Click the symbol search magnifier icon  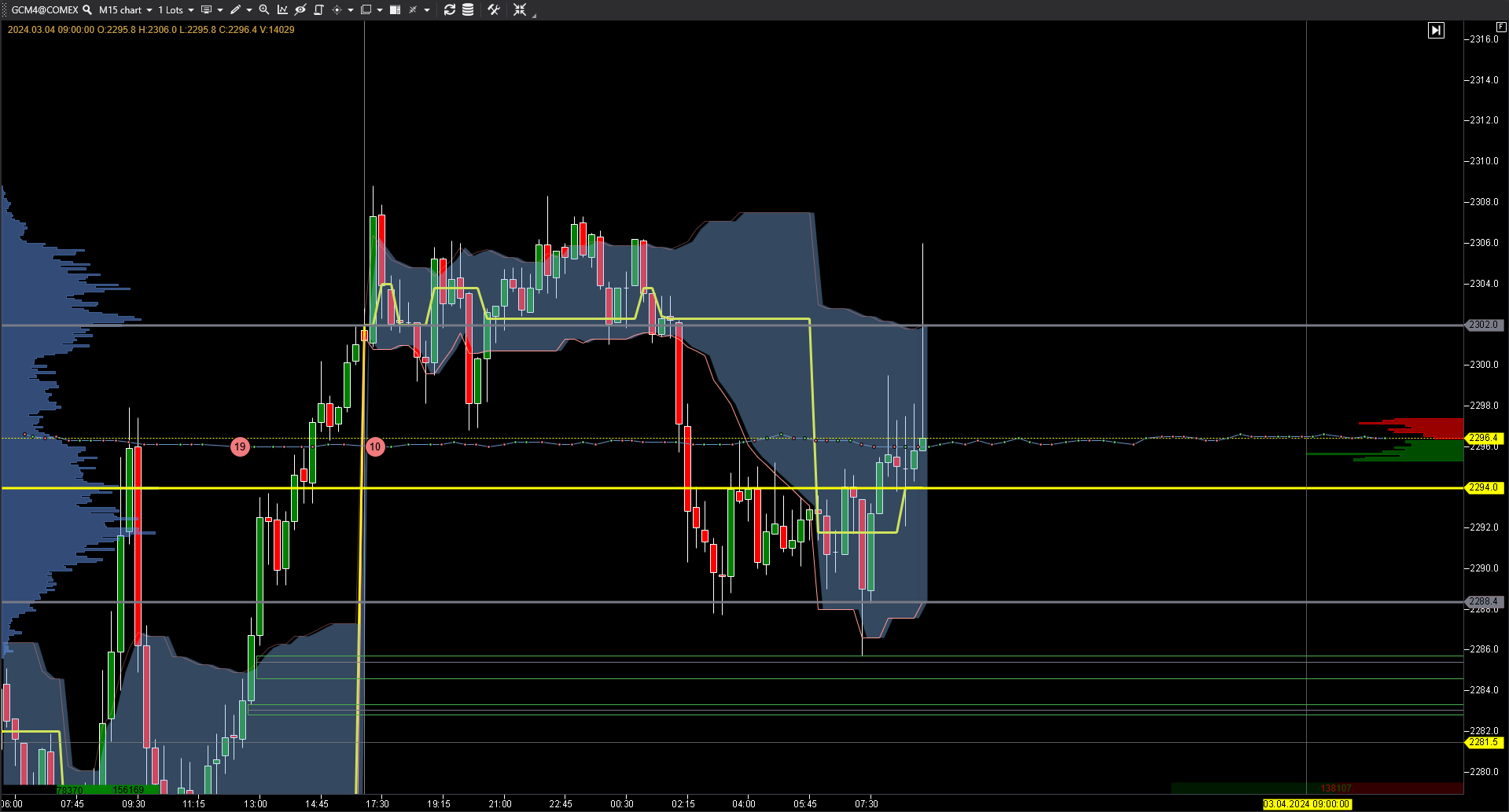click(87, 10)
